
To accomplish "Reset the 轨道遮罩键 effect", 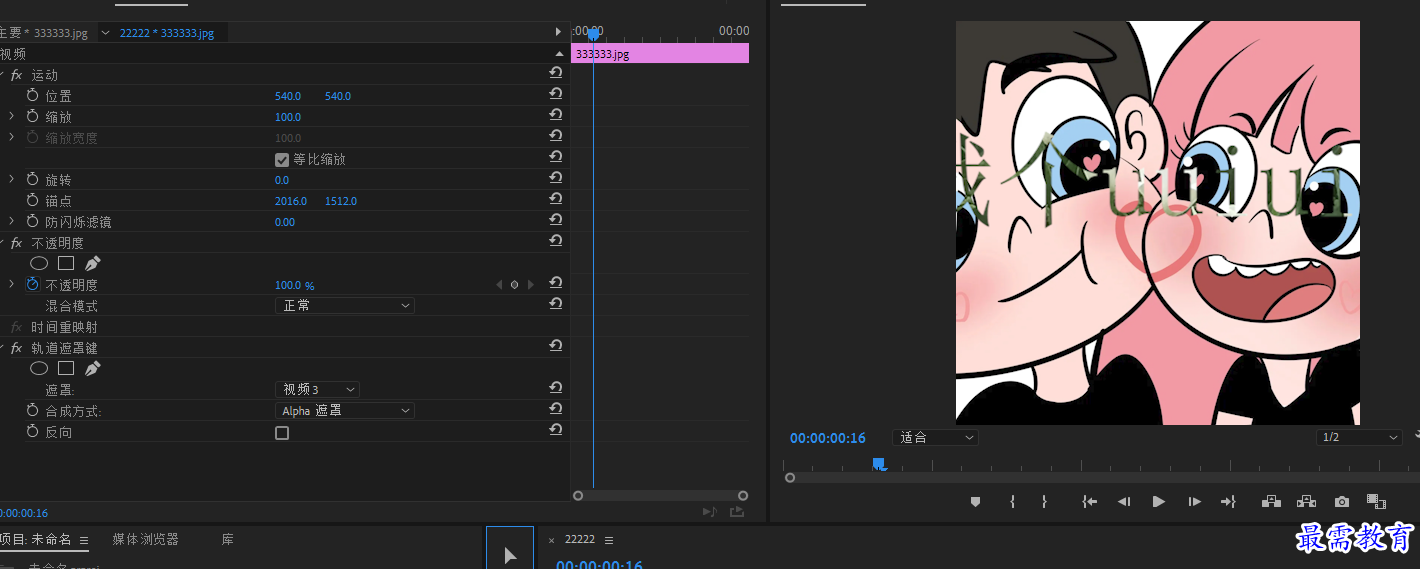I will (555, 346).
